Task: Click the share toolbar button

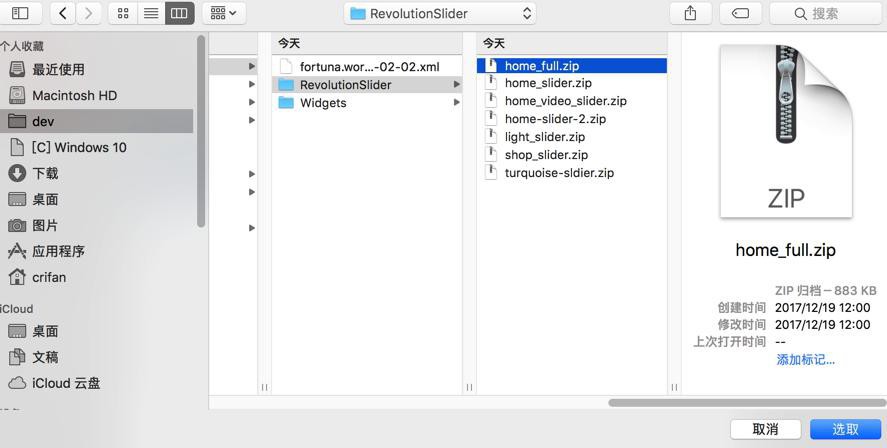Action: [690, 13]
